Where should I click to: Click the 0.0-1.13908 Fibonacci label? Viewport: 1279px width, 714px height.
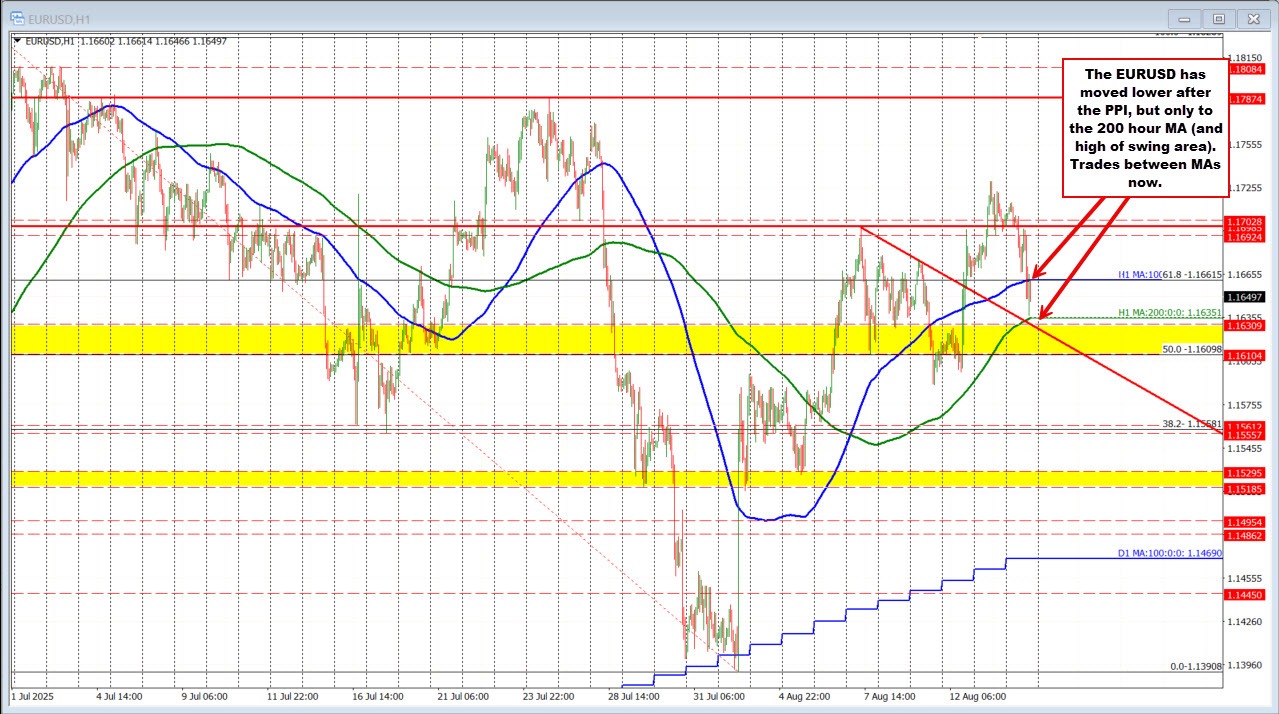[1196, 666]
